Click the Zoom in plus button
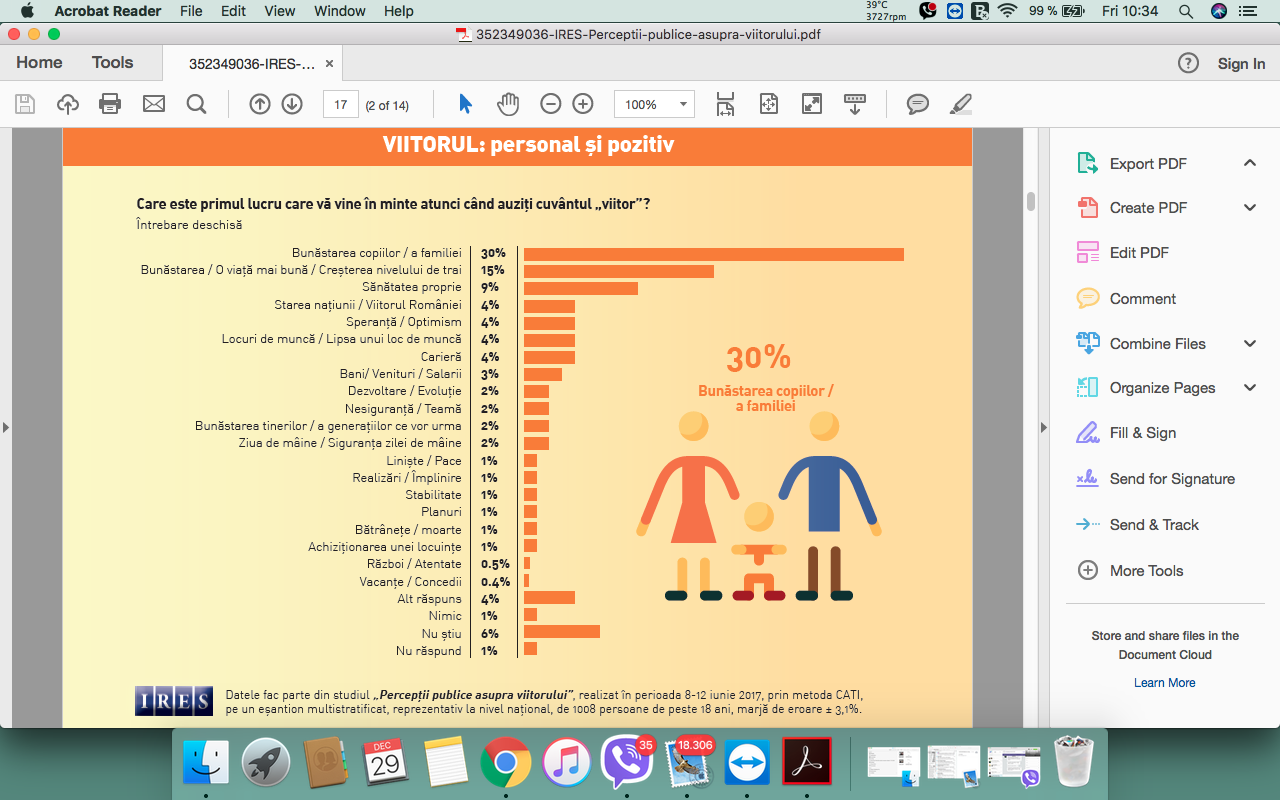 click(583, 104)
